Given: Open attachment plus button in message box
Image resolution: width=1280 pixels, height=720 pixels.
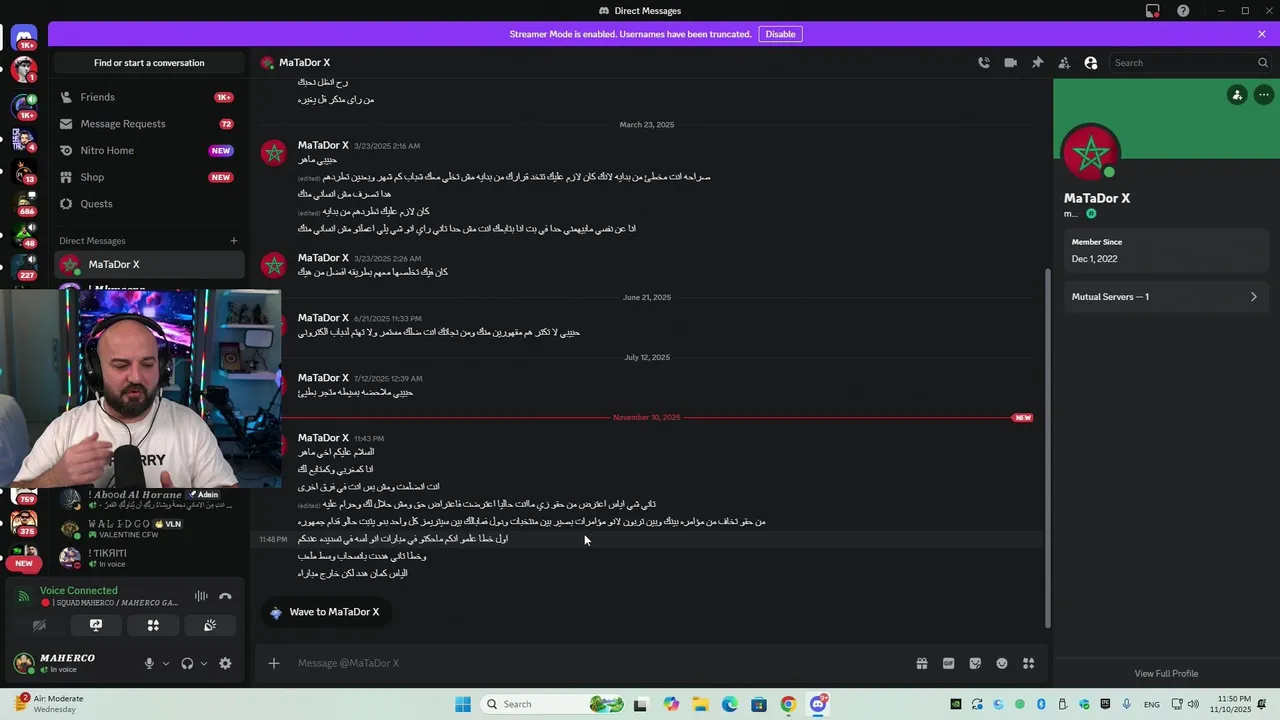Looking at the screenshot, I should pos(274,663).
